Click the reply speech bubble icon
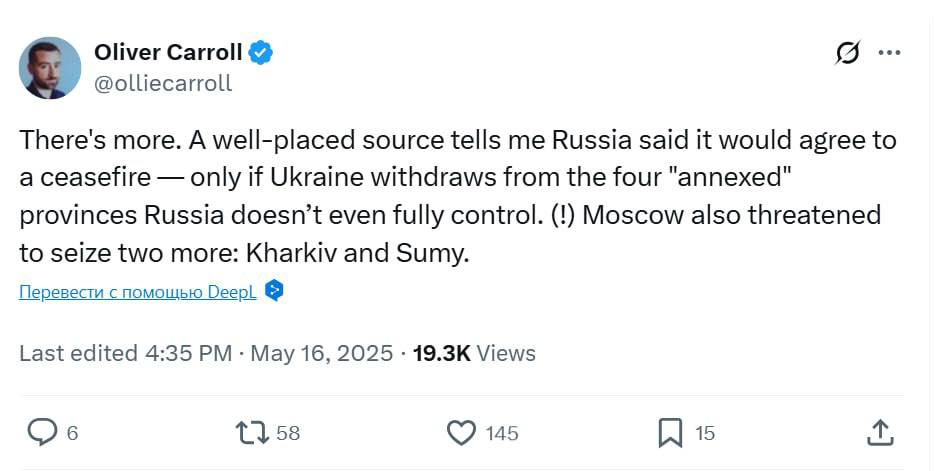 pos(41,432)
